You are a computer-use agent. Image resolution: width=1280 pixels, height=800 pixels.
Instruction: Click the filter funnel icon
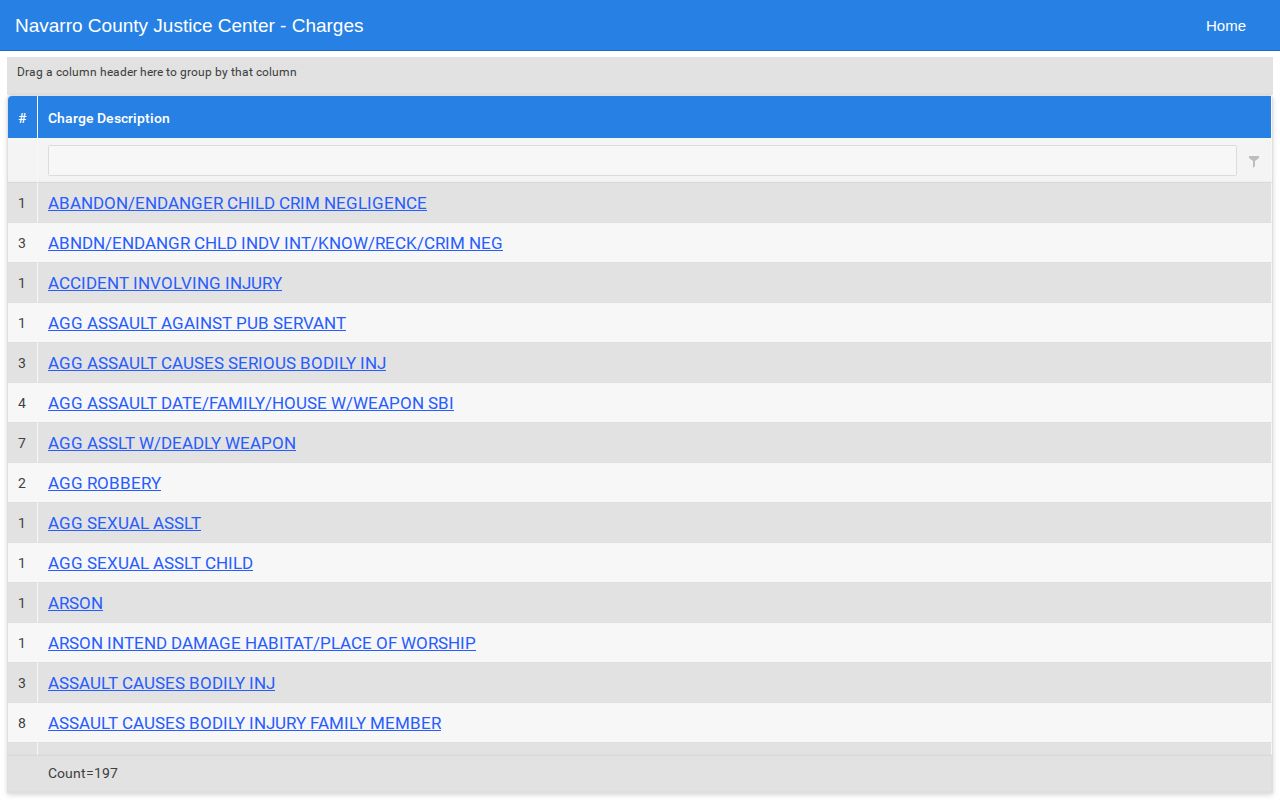(1254, 161)
